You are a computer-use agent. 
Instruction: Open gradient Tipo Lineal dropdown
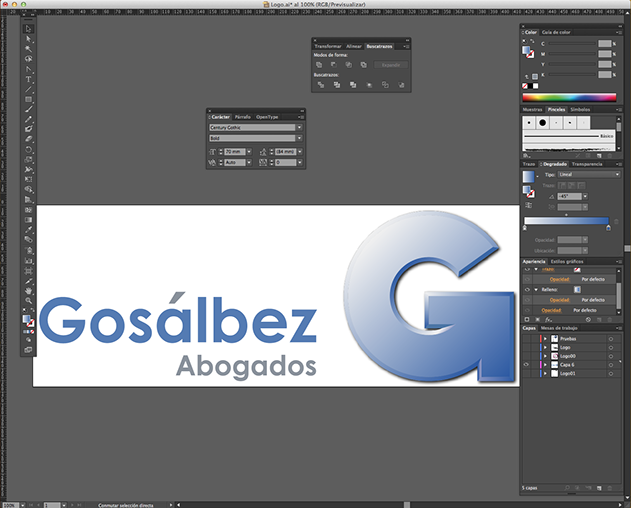(589, 174)
